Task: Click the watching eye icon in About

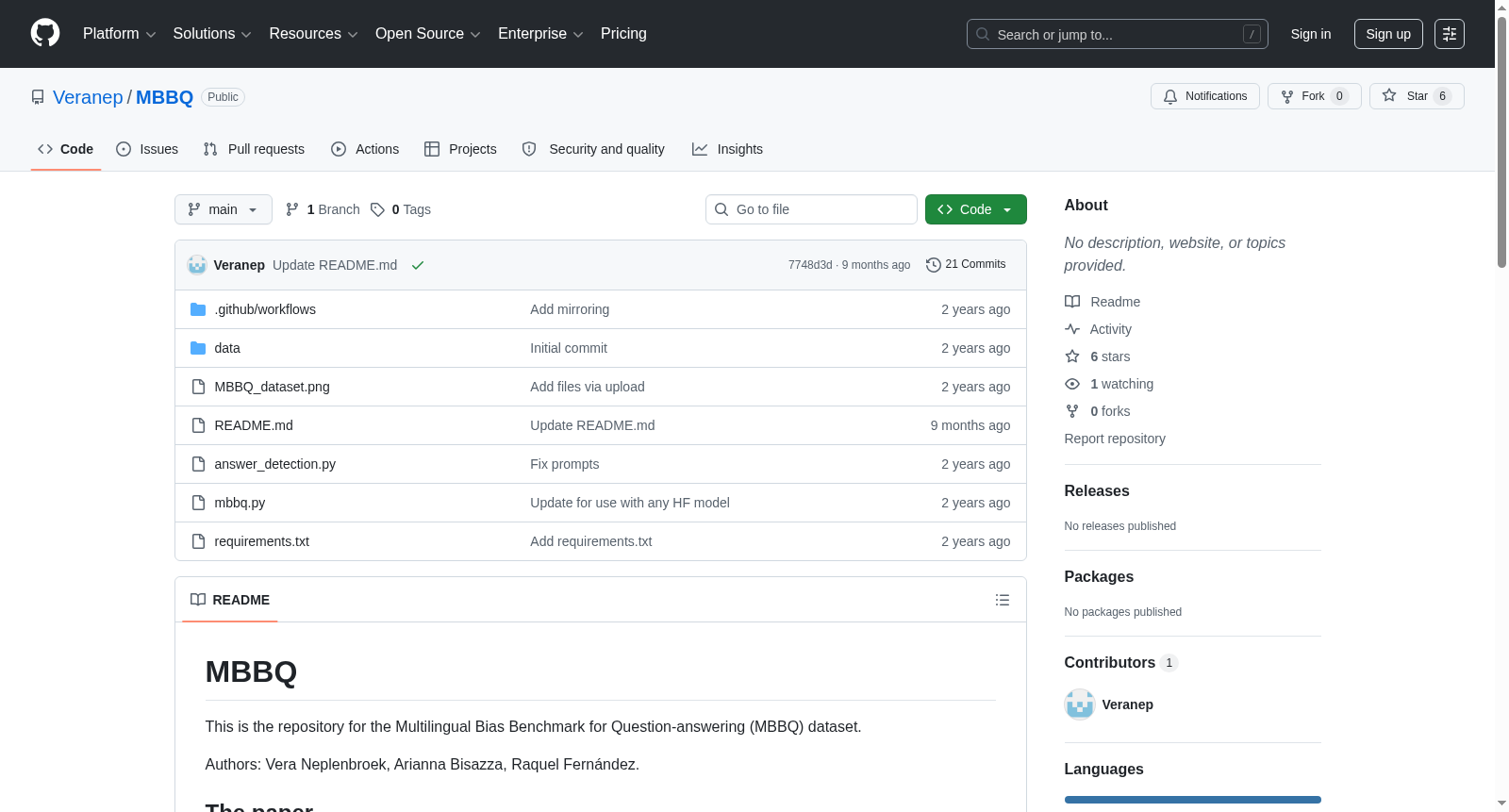Action: (1072, 384)
